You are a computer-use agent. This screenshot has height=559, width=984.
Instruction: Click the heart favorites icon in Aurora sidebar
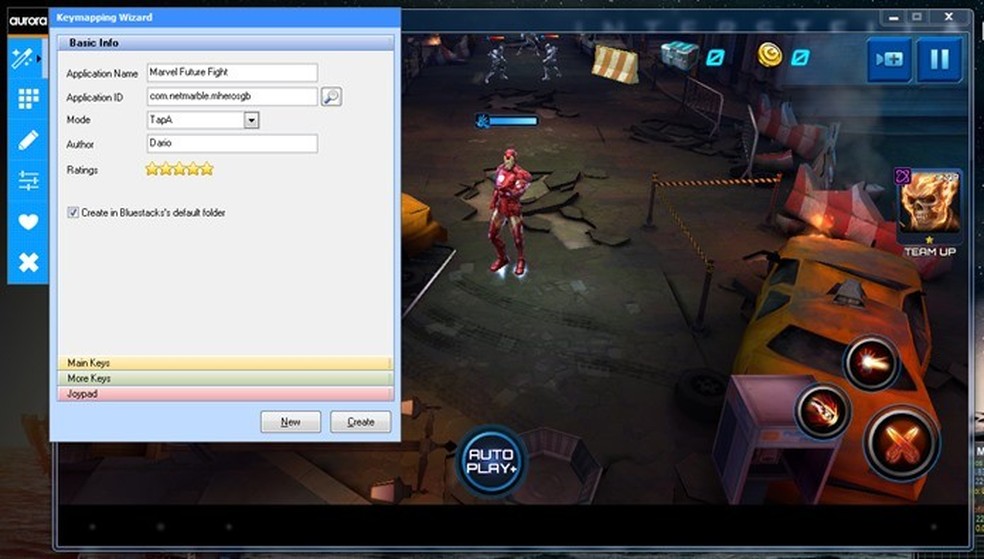click(x=28, y=221)
